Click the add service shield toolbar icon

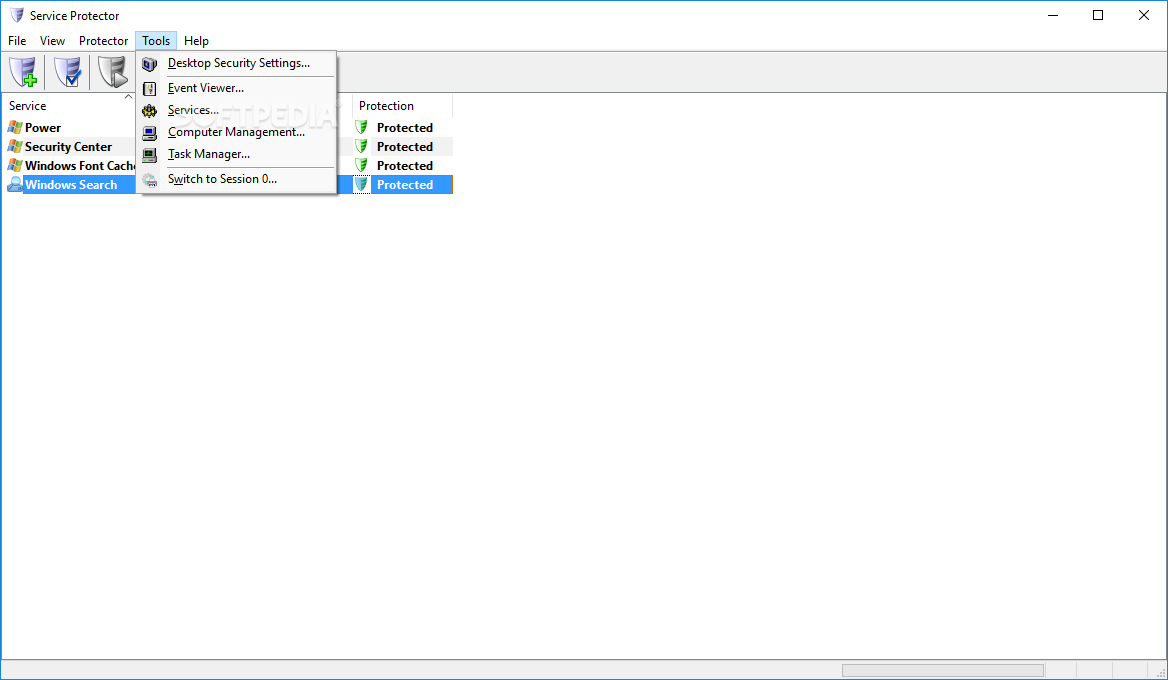pos(23,72)
